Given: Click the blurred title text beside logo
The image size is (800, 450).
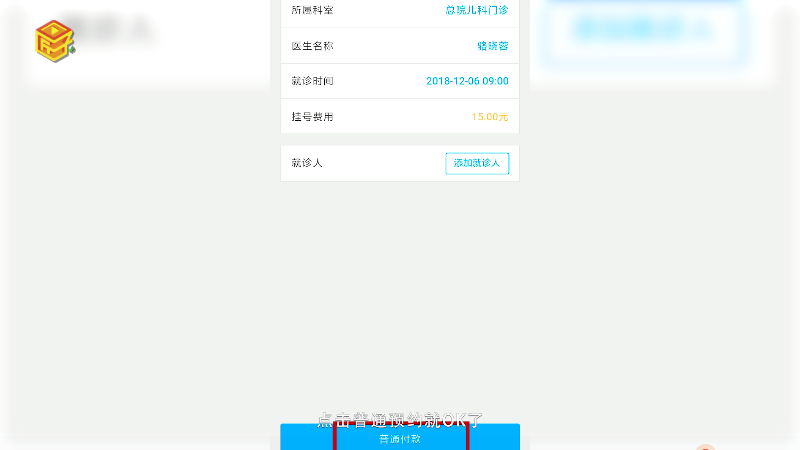Looking at the screenshot, I should pyautogui.click(x=108, y=27).
